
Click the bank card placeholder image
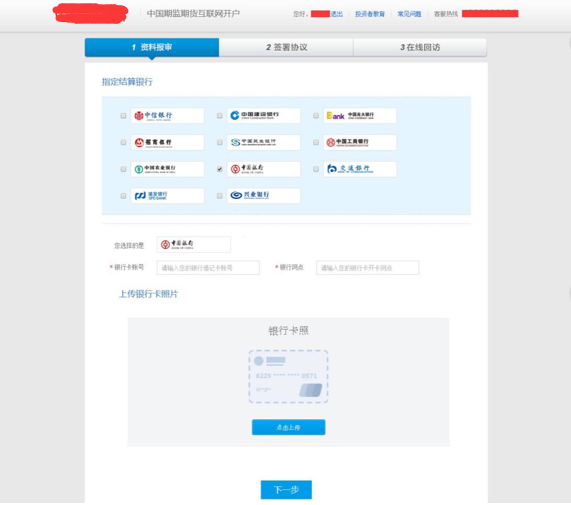pos(288,376)
